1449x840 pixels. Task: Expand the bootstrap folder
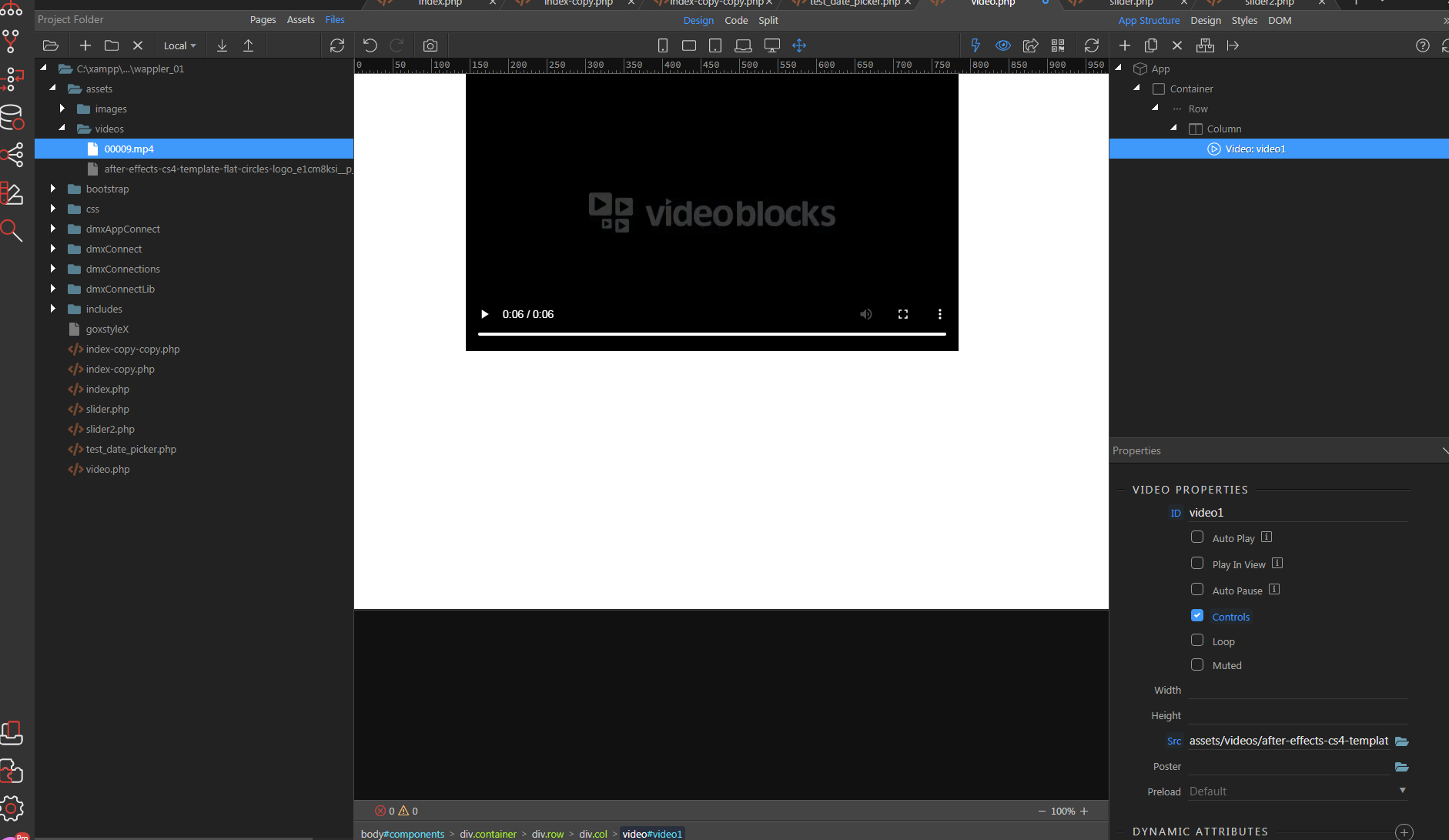coord(52,189)
